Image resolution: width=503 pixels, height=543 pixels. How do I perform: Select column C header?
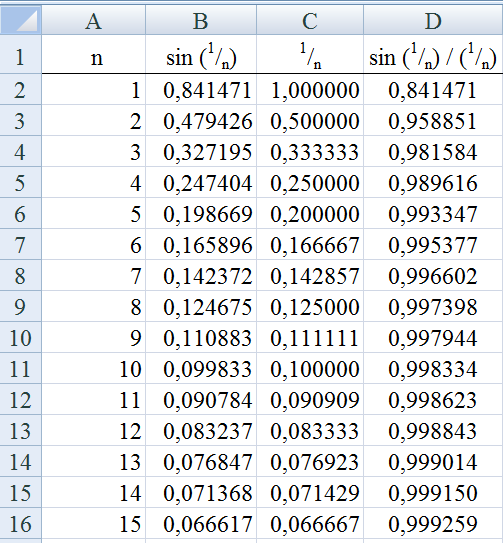[x=310, y=20]
